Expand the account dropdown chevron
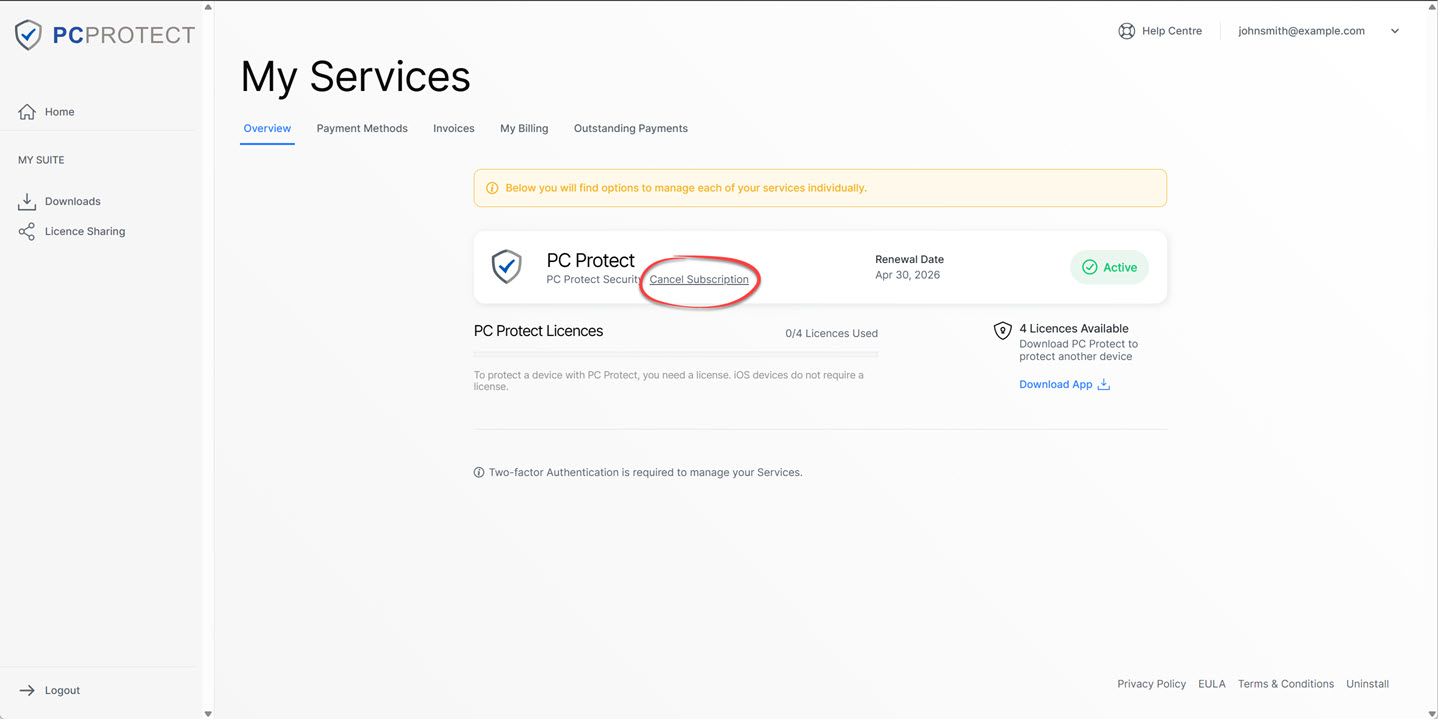 tap(1395, 31)
